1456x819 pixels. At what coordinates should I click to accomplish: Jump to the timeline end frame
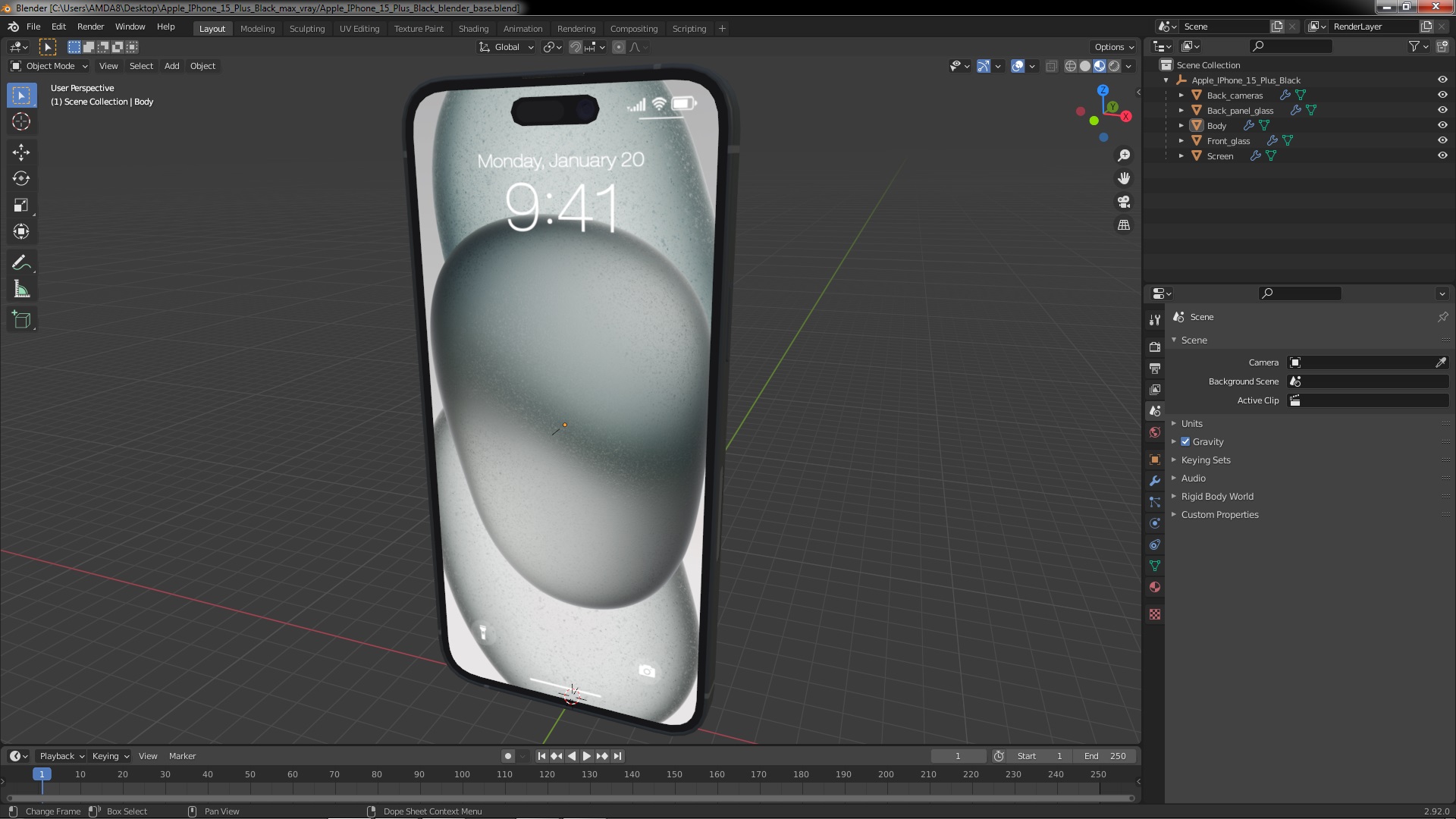coord(617,756)
